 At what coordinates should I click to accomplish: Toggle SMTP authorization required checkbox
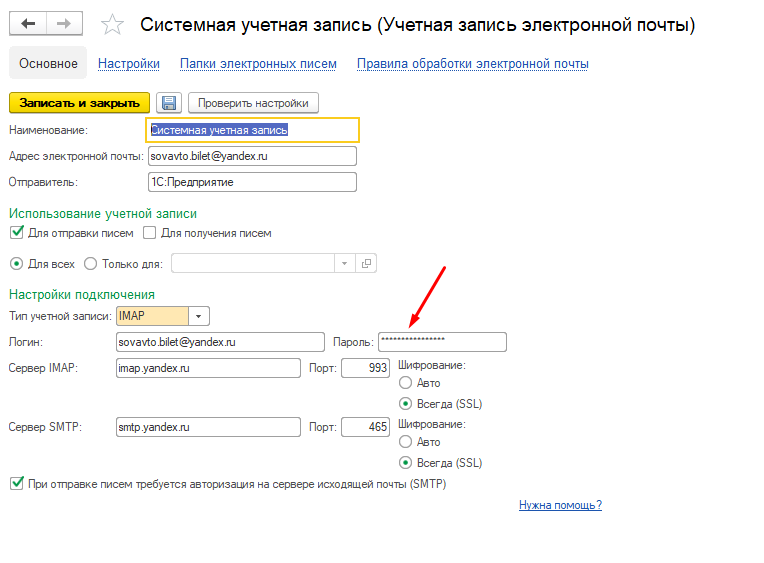point(16,483)
